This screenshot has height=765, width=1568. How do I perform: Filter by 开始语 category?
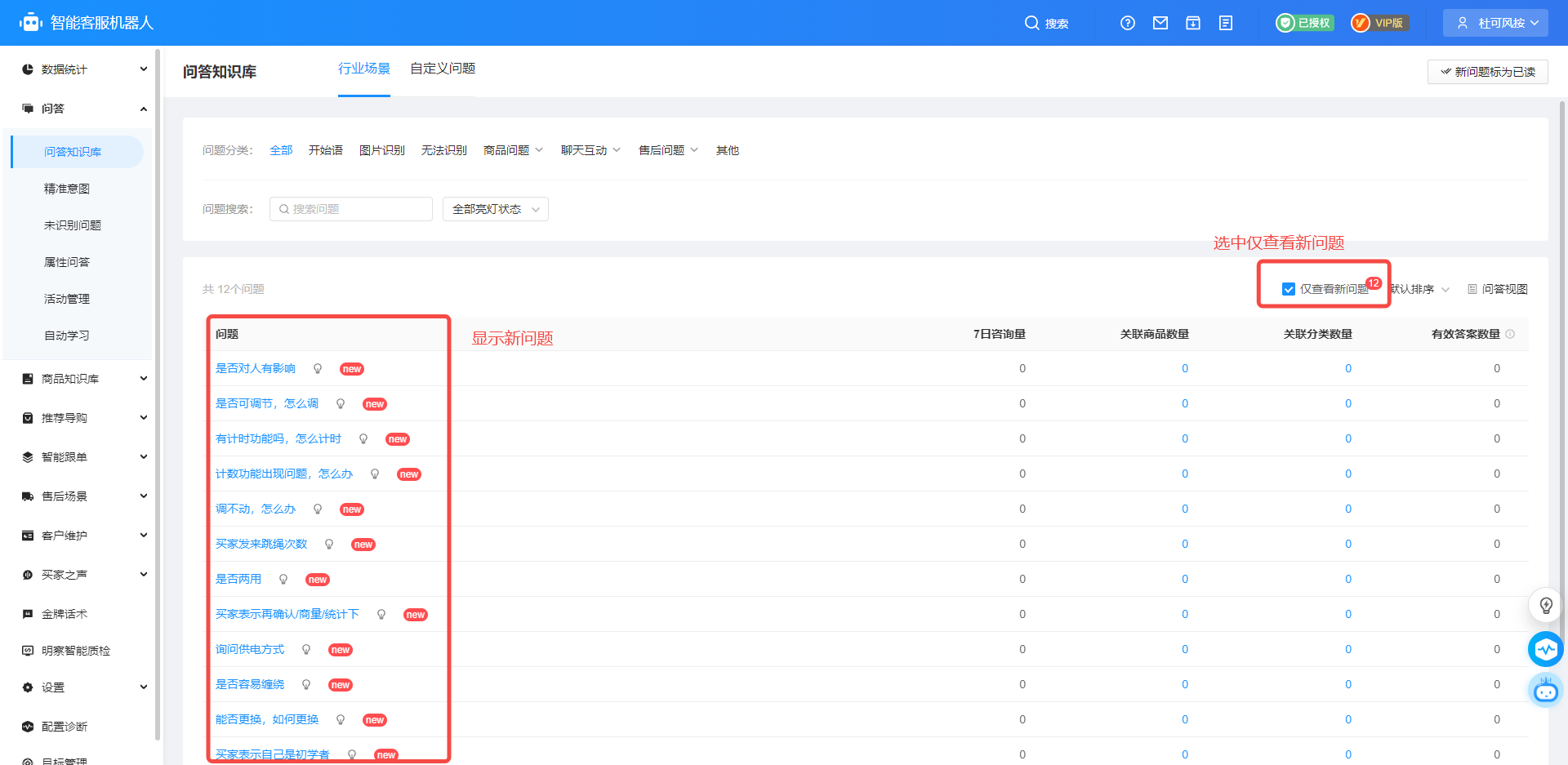tap(326, 150)
